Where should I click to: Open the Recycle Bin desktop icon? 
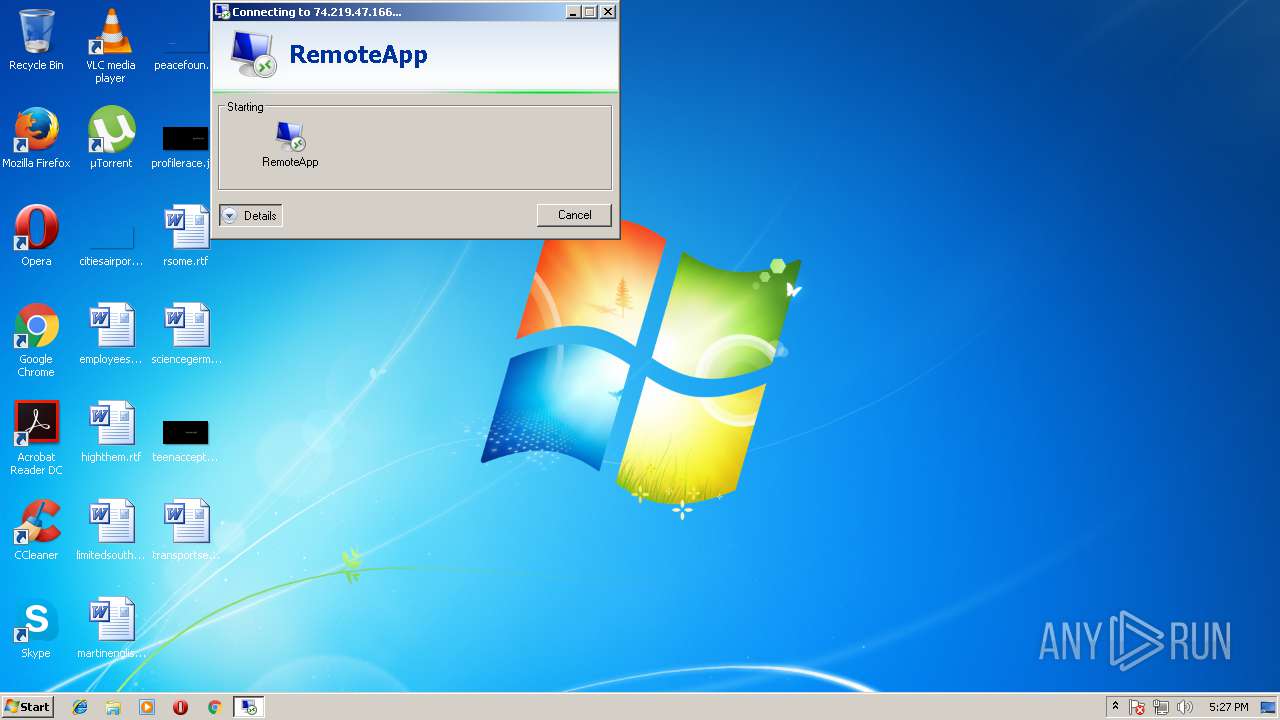click(x=36, y=40)
